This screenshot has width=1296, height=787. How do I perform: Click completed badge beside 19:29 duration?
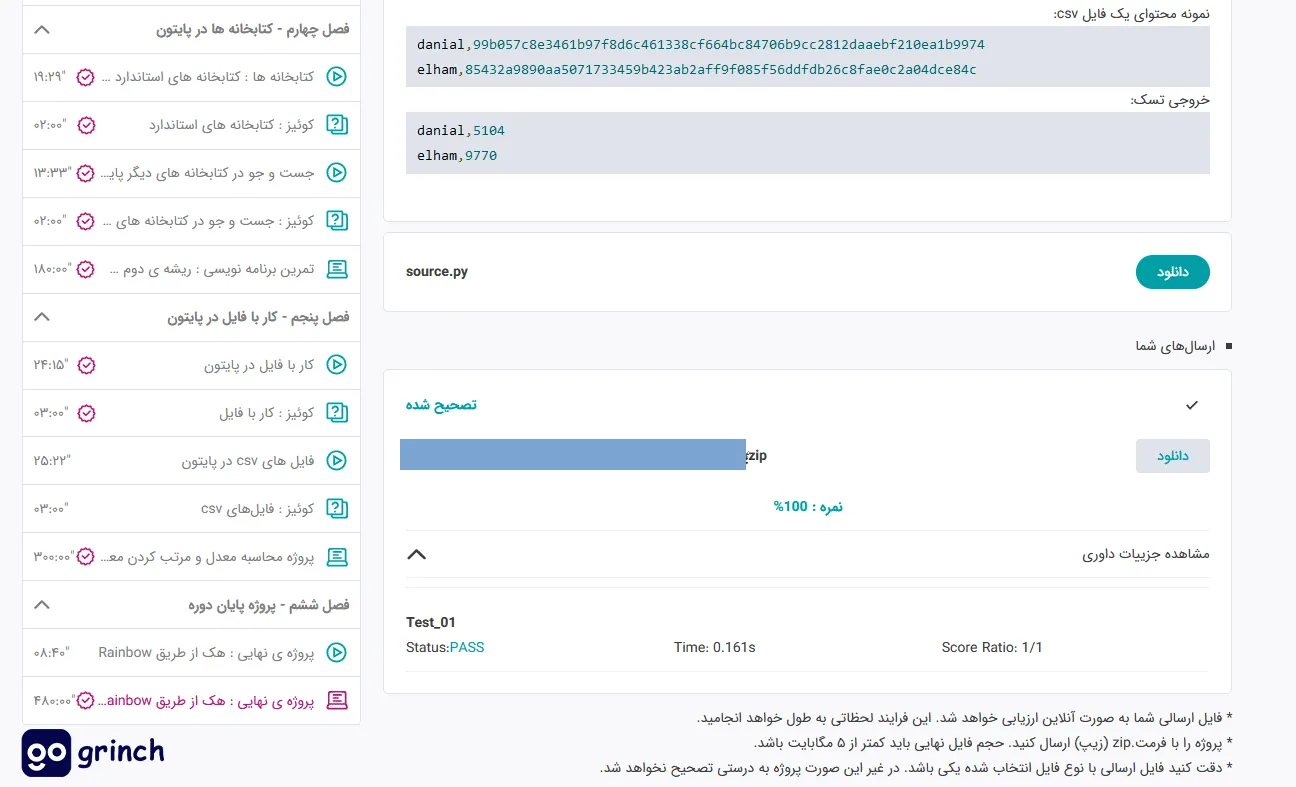coord(86,77)
